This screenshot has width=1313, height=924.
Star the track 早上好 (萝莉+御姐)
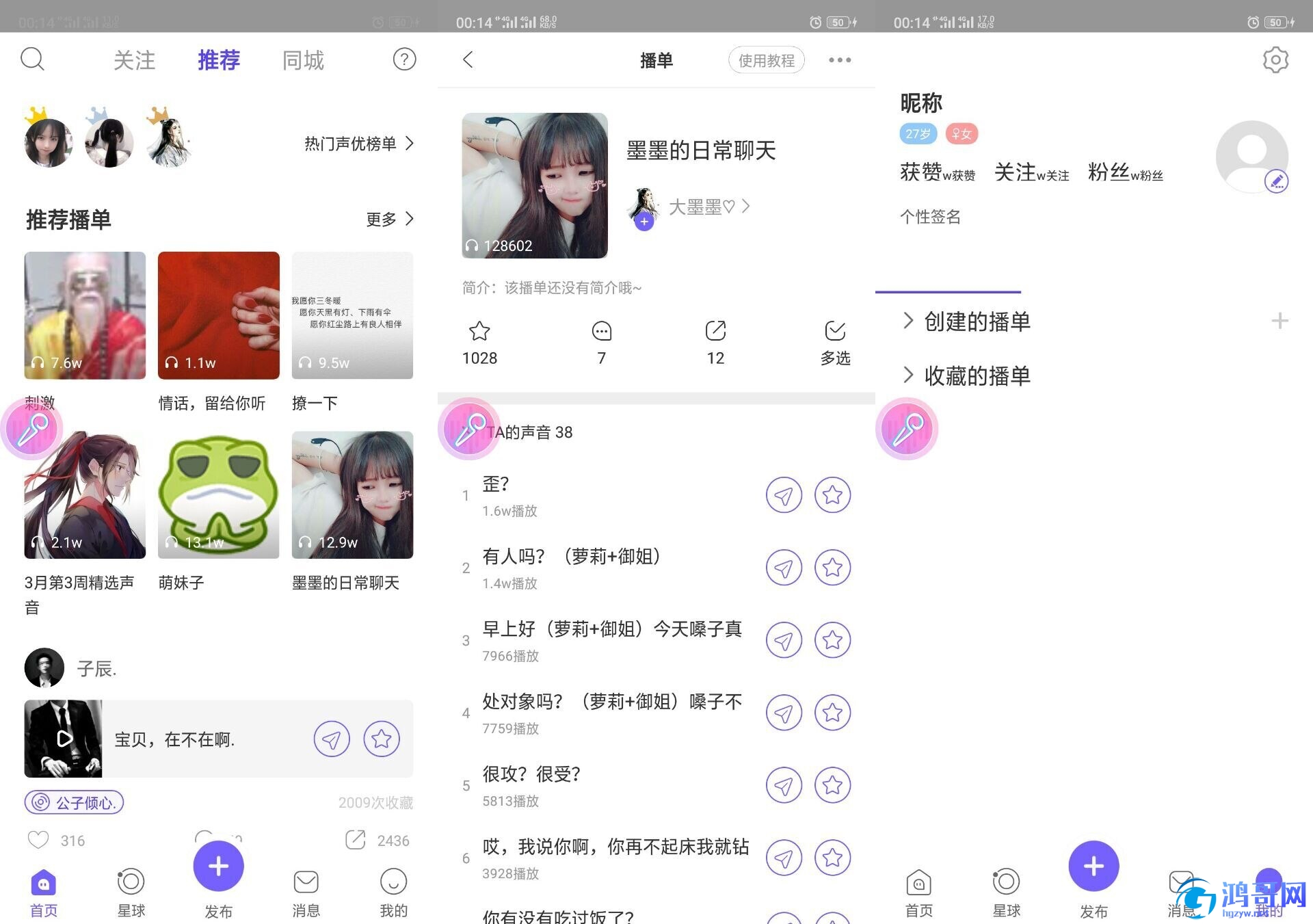click(832, 639)
